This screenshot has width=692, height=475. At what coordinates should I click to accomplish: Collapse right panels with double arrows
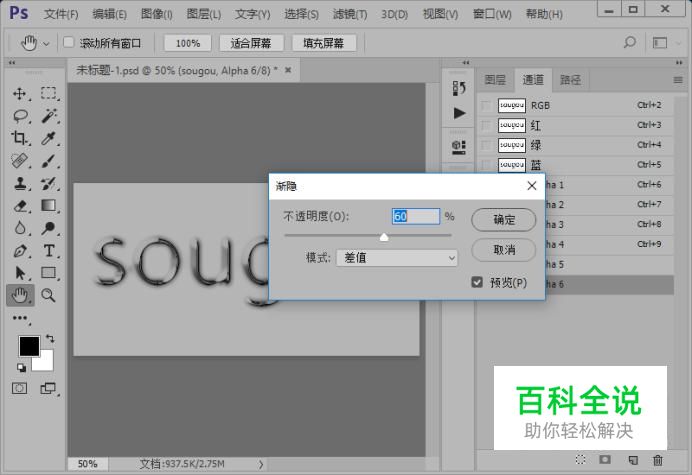(679, 63)
